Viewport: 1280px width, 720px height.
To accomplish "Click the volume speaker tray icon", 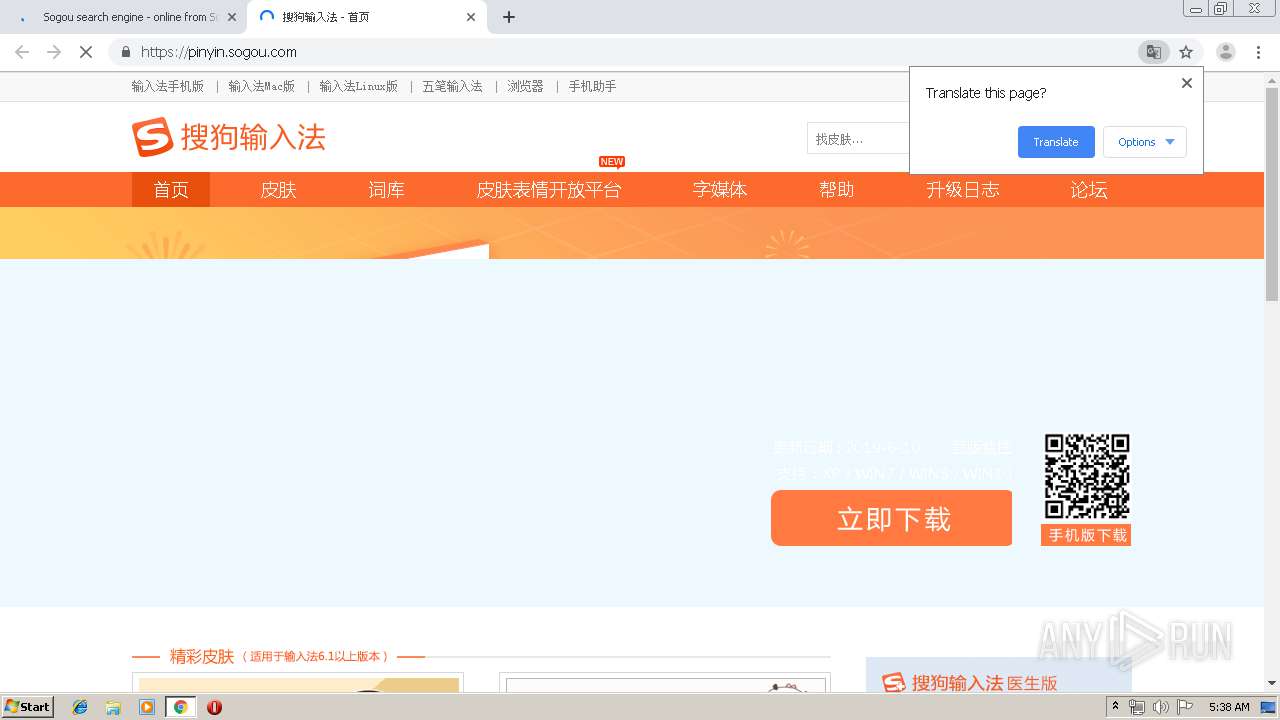I will click(x=1160, y=707).
